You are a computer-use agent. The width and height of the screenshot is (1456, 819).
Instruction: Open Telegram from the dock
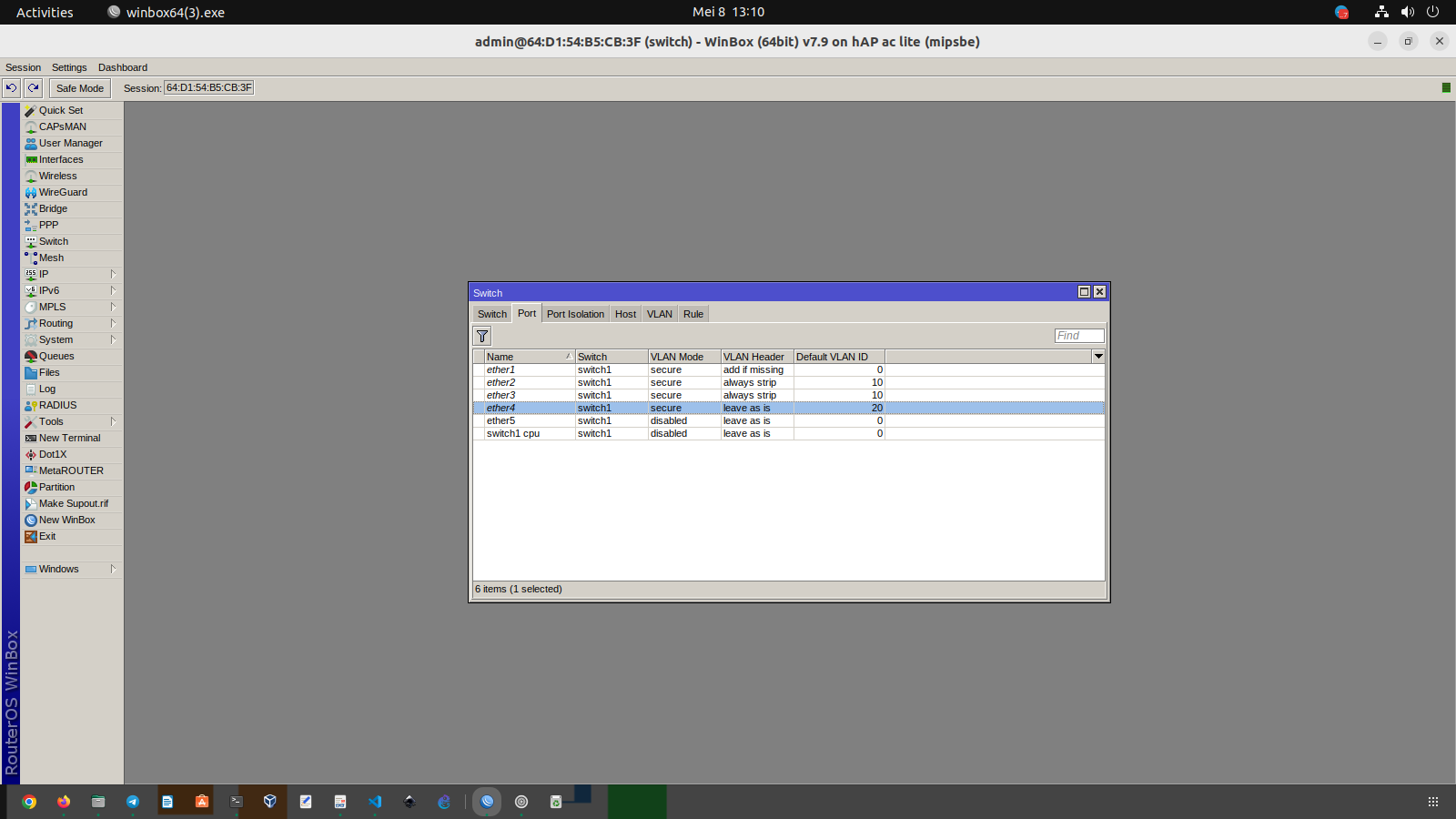(133, 802)
